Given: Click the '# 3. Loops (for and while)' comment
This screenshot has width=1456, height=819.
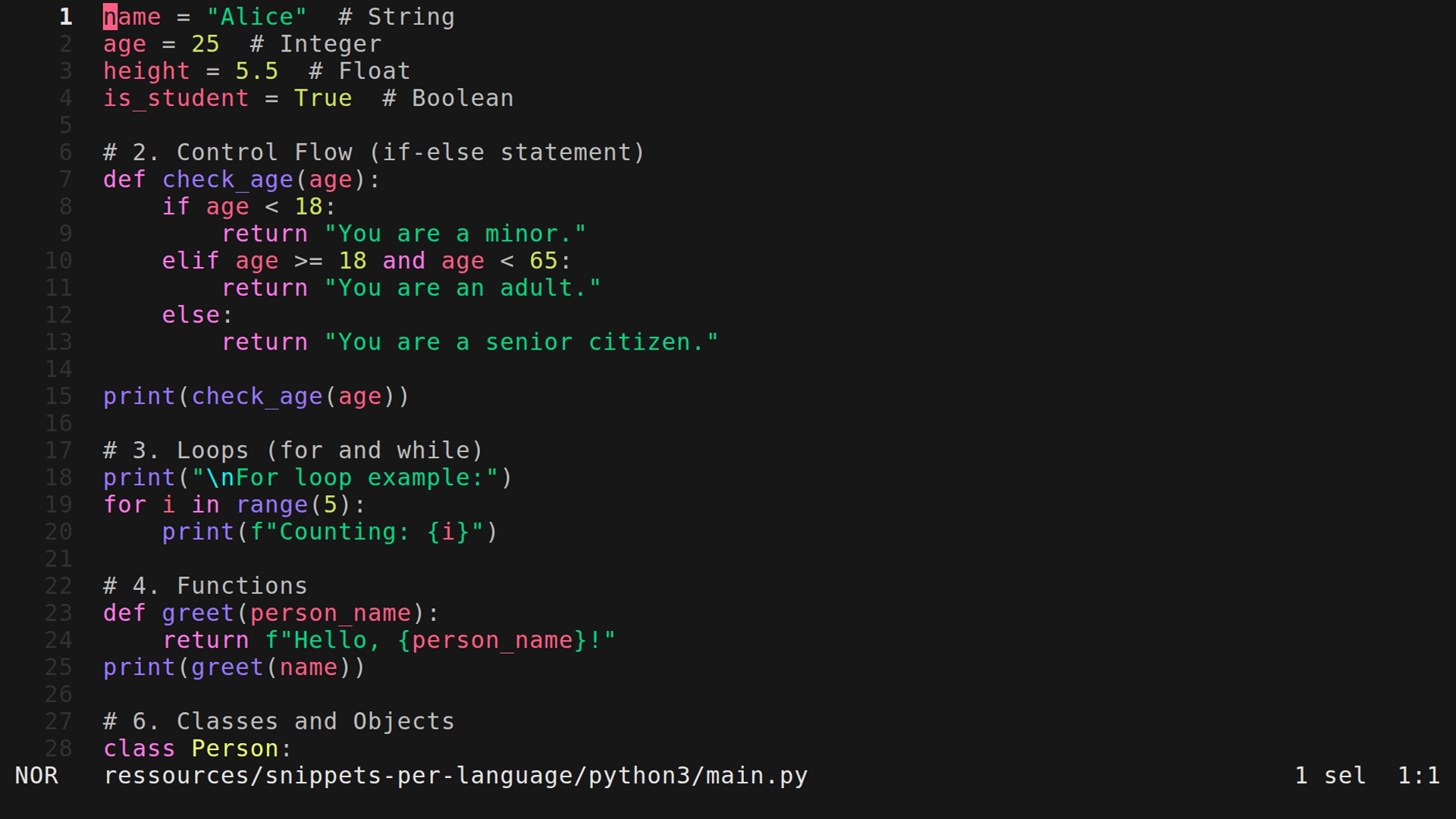Looking at the screenshot, I should coord(293,450).
